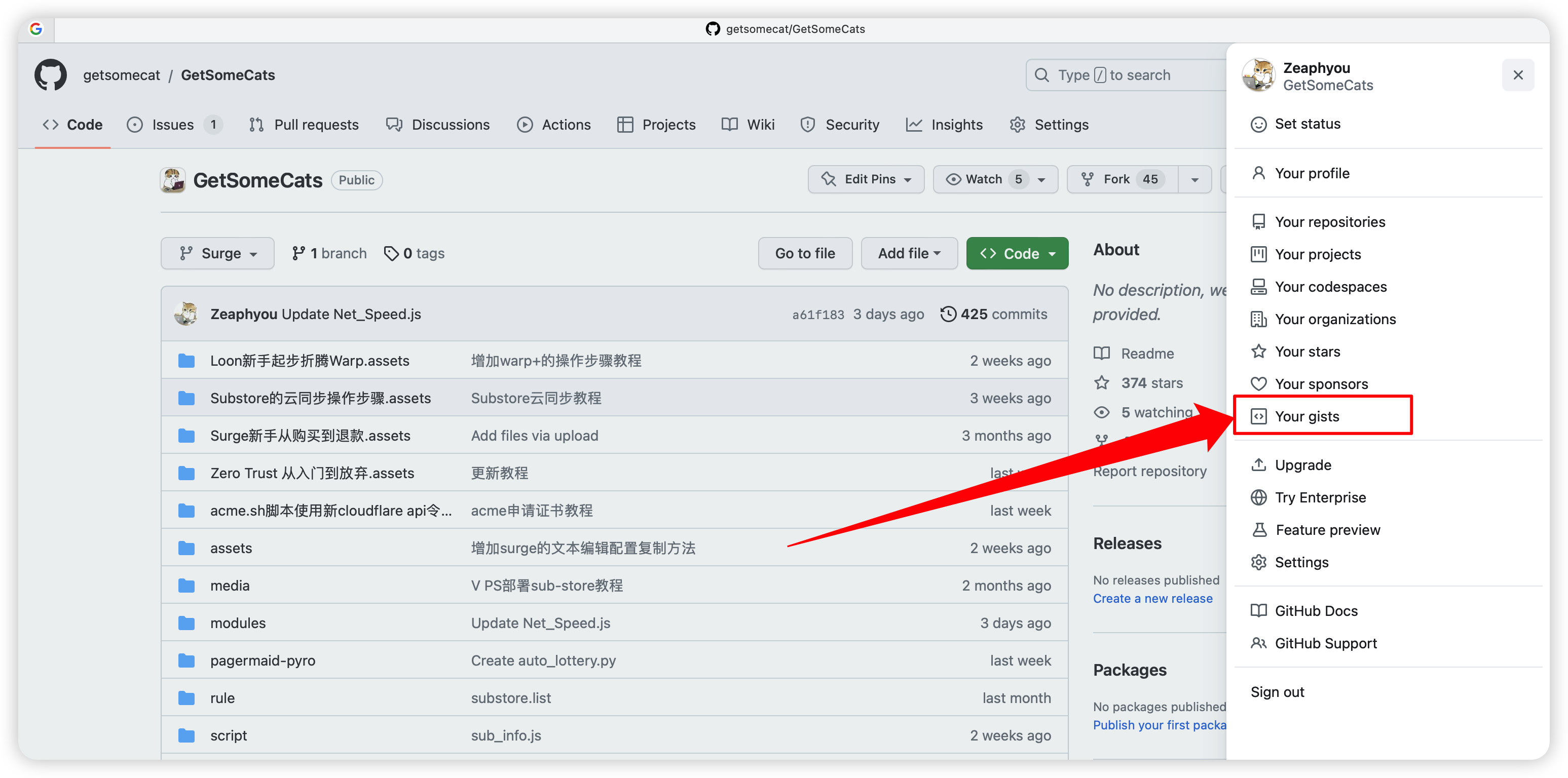The height and width of the screenshot is (778, 1568).
Task: Click the commit history clock icon
Action: 948,314
